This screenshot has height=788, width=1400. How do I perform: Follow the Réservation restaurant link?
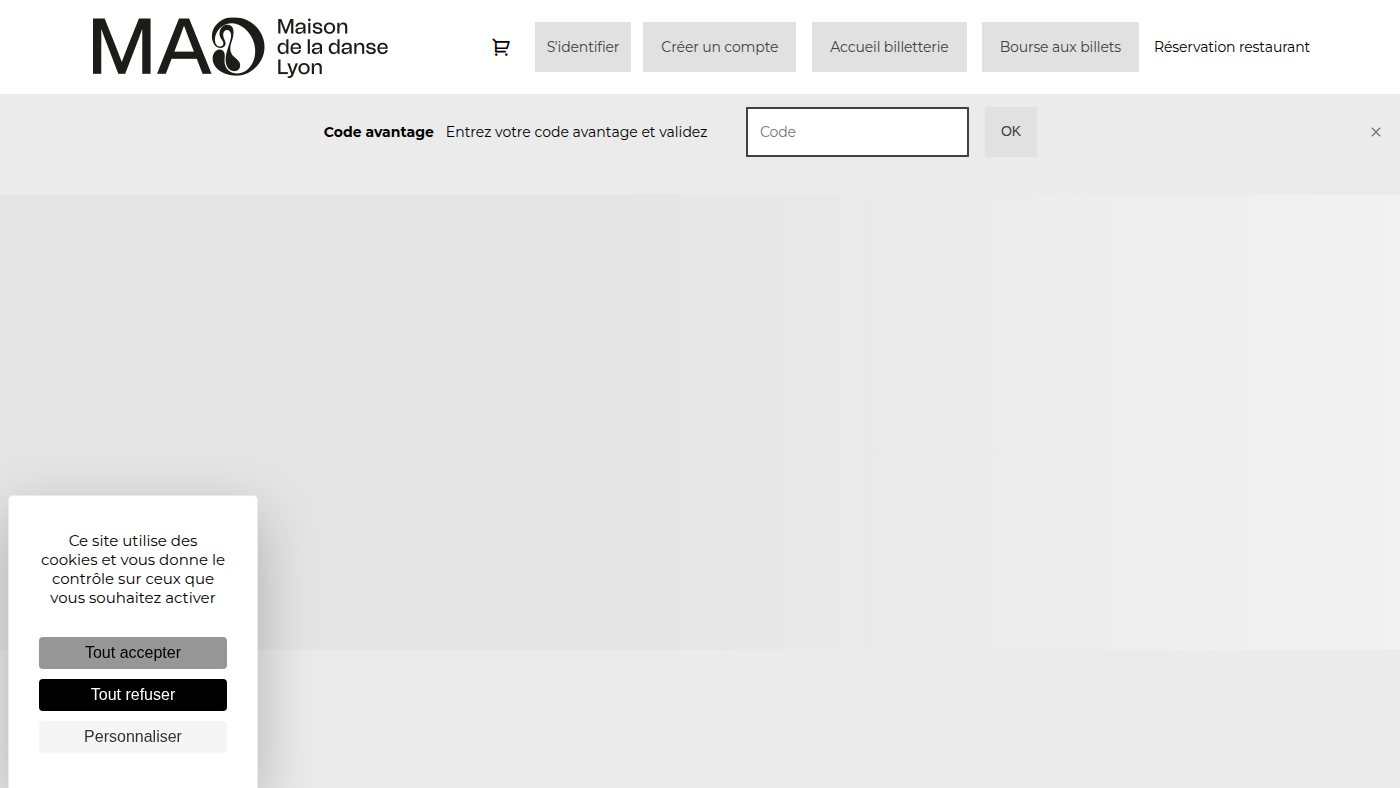click(x=1232, y=47)
